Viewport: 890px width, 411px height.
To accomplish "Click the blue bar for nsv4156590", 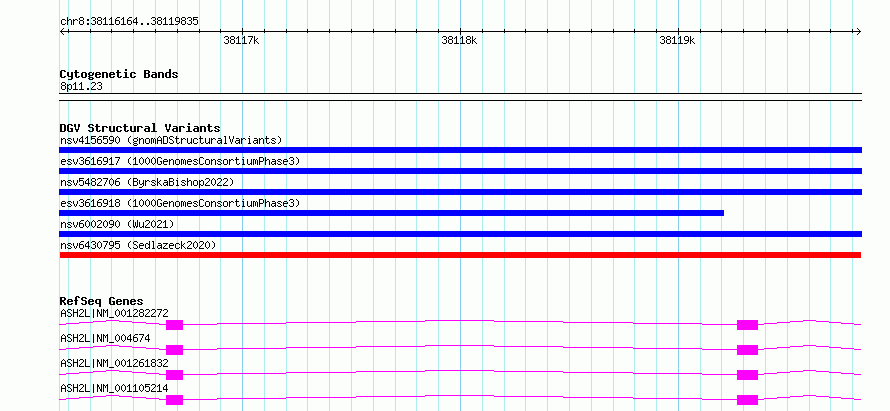I will [x=460, y=150].
